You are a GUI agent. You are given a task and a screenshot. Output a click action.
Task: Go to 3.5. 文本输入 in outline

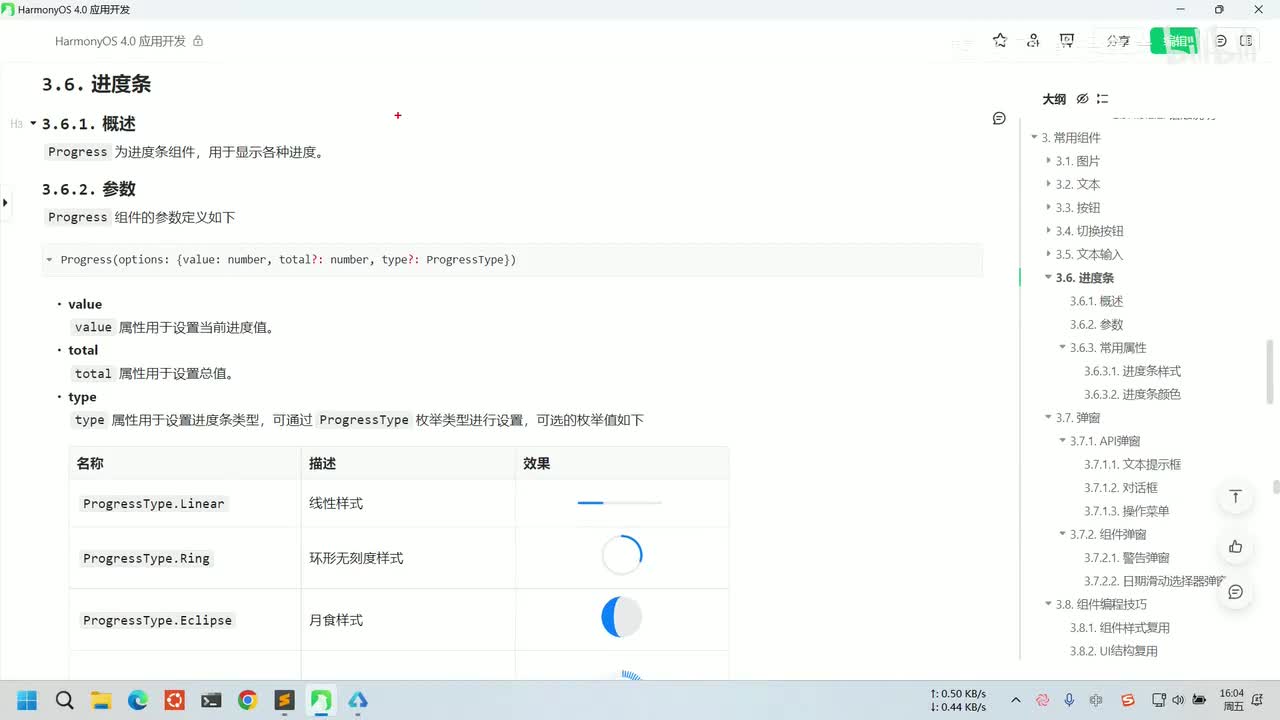point(1089,254)
